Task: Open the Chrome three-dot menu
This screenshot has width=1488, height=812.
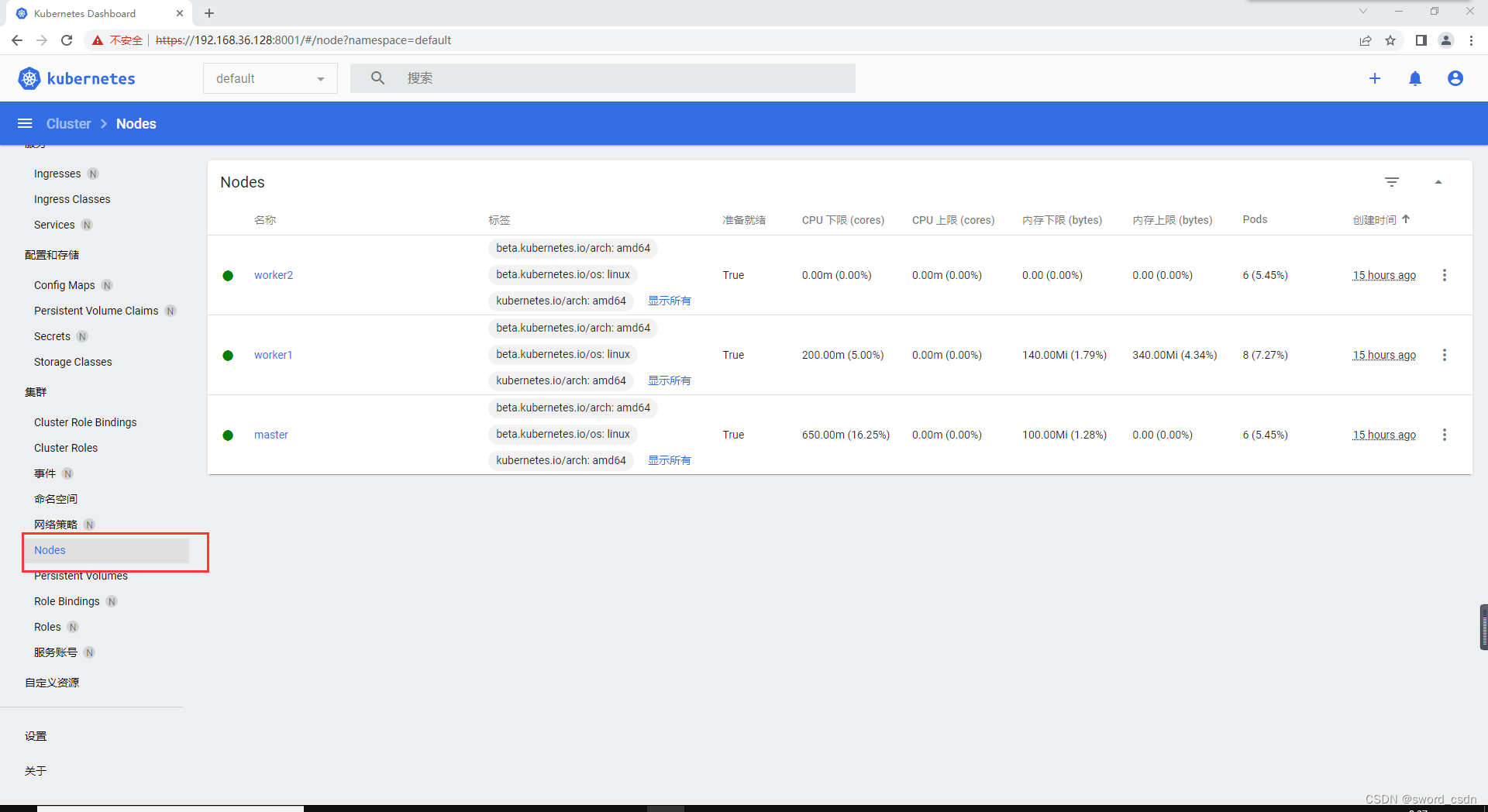Action: tap(1471, 40)
